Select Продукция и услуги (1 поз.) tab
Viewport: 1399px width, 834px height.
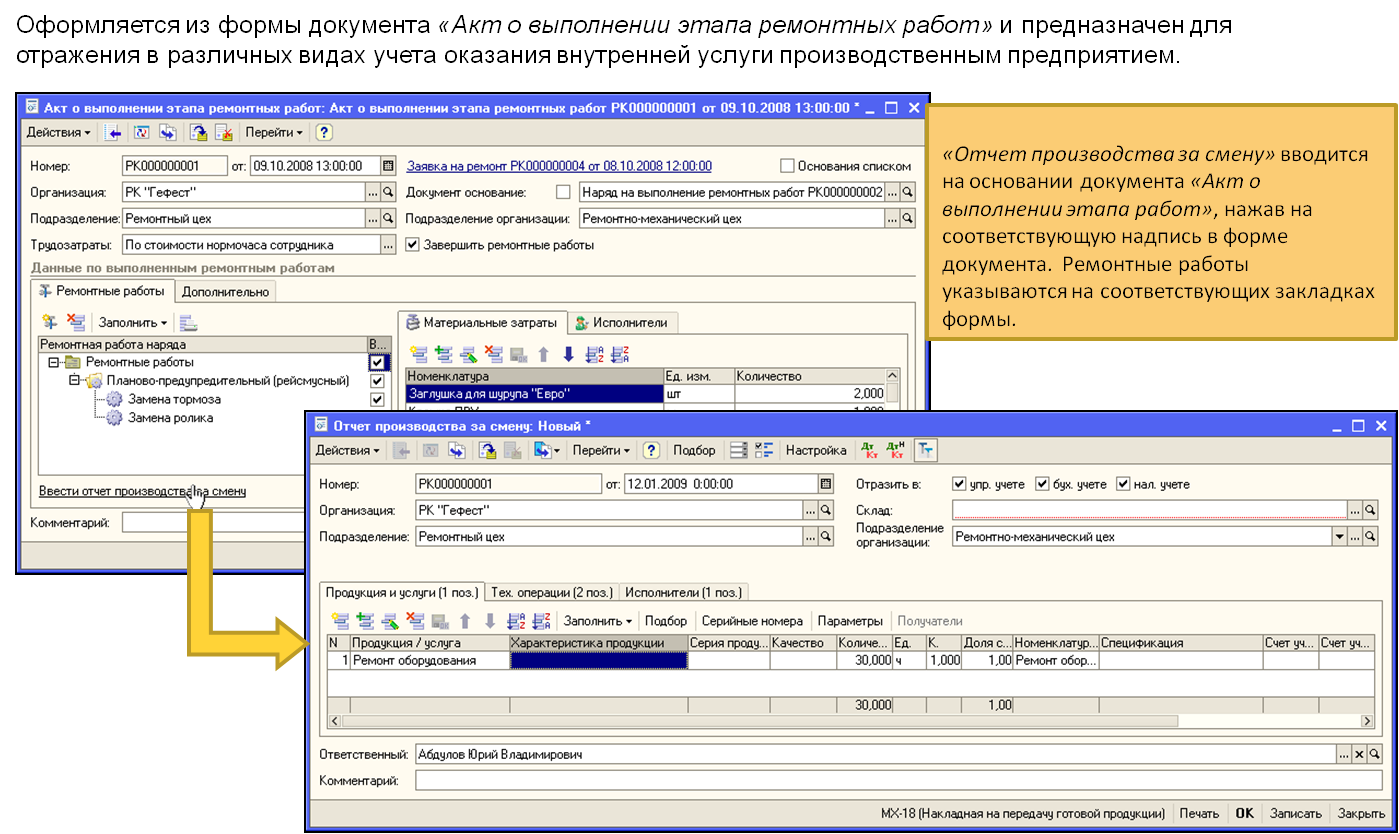point(402,592)
